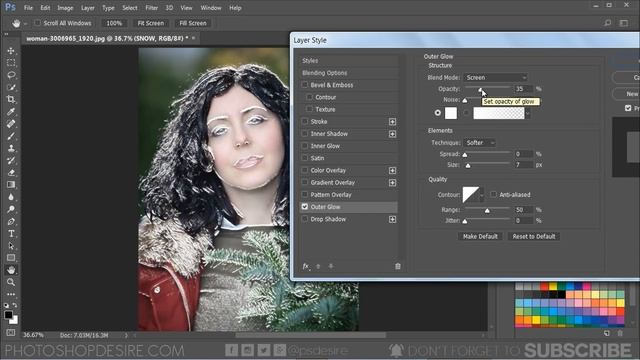Select the Rectangle shape tool

(11, 258)
